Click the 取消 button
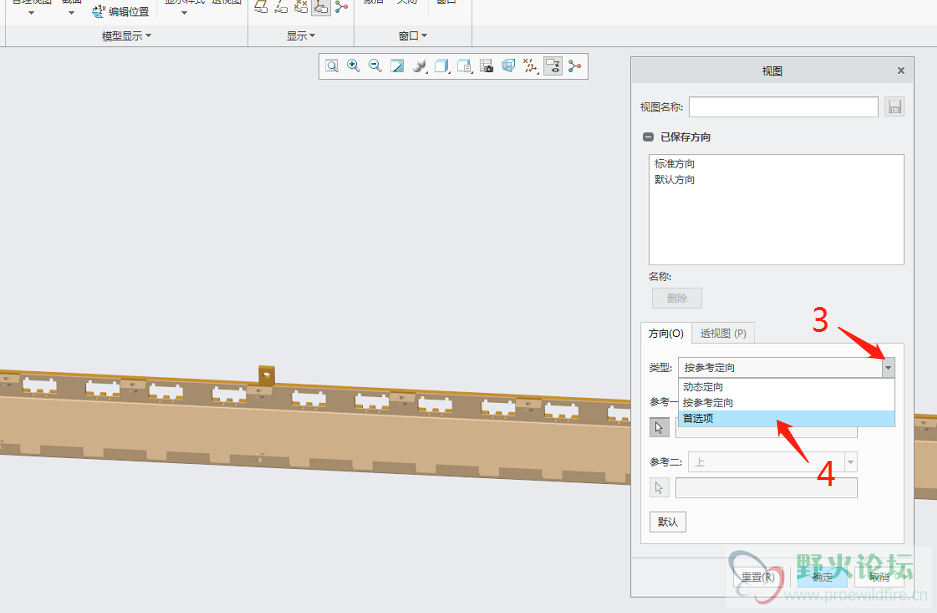Viewport: 937px width, 613px height. click(x=879, y=577)
